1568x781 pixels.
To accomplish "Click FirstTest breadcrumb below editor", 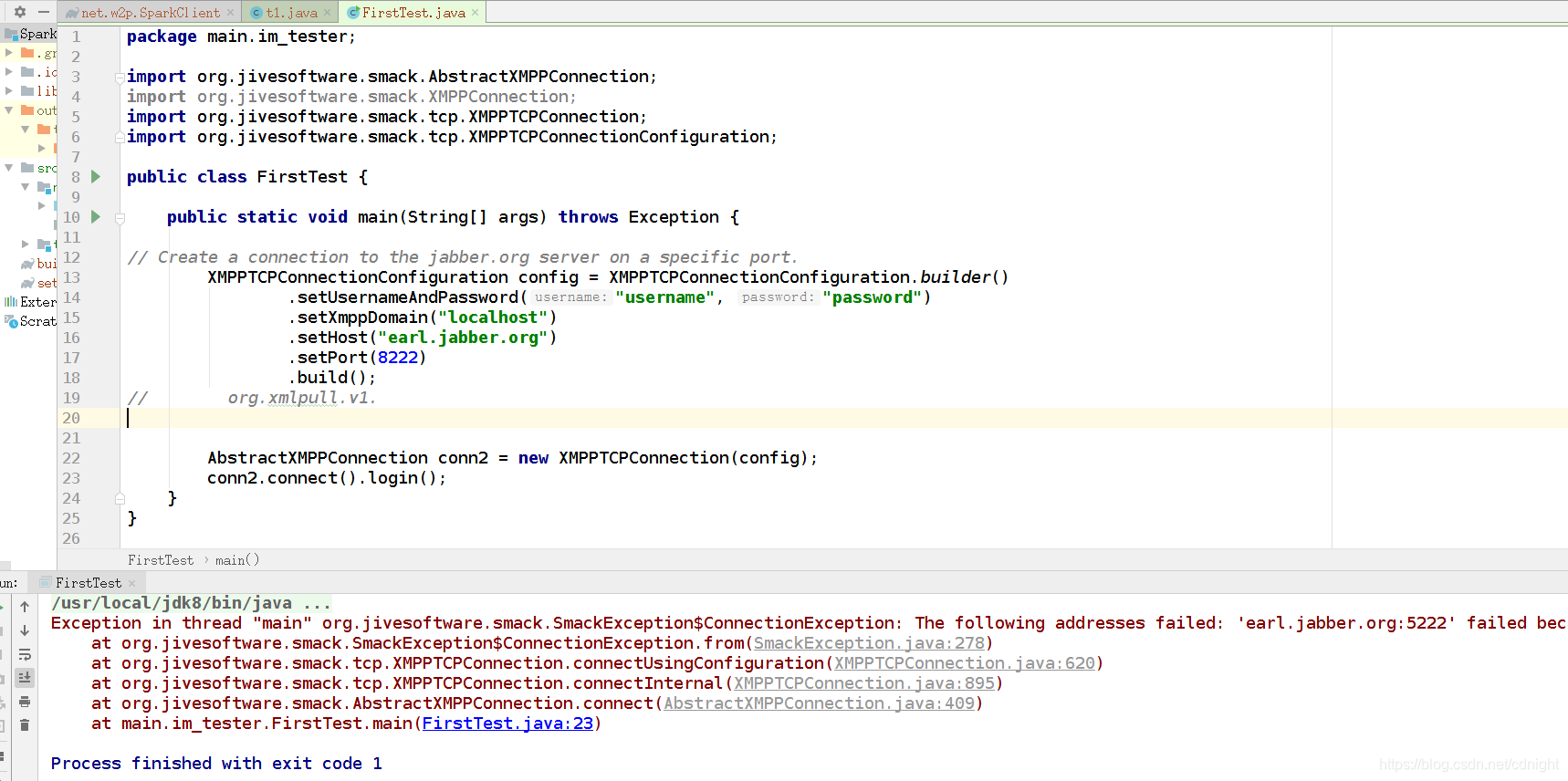I will click(x=161, y=560).
